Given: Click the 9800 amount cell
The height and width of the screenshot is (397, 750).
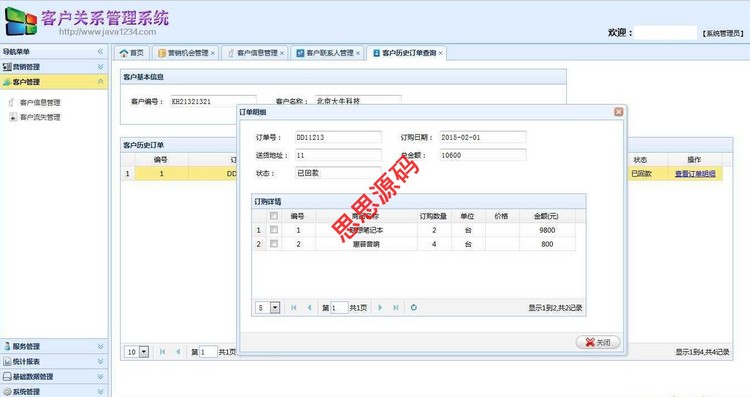Looking at the screenshot, I should point(547,230).
